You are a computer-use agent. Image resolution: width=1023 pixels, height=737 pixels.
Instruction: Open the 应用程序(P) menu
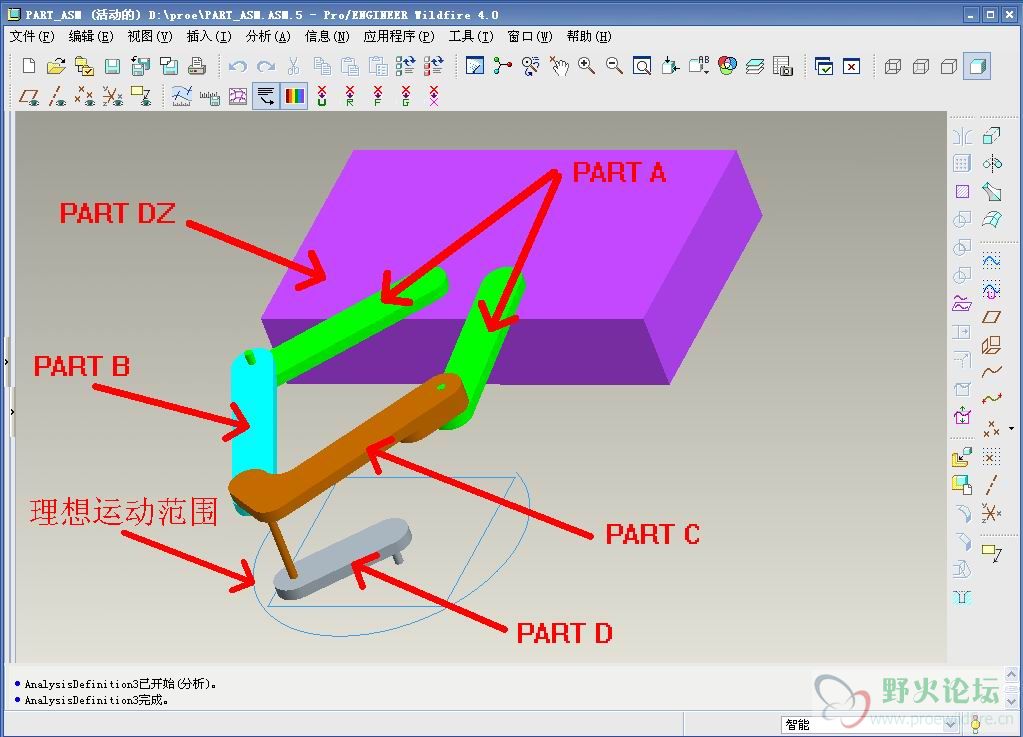point(399,37)
